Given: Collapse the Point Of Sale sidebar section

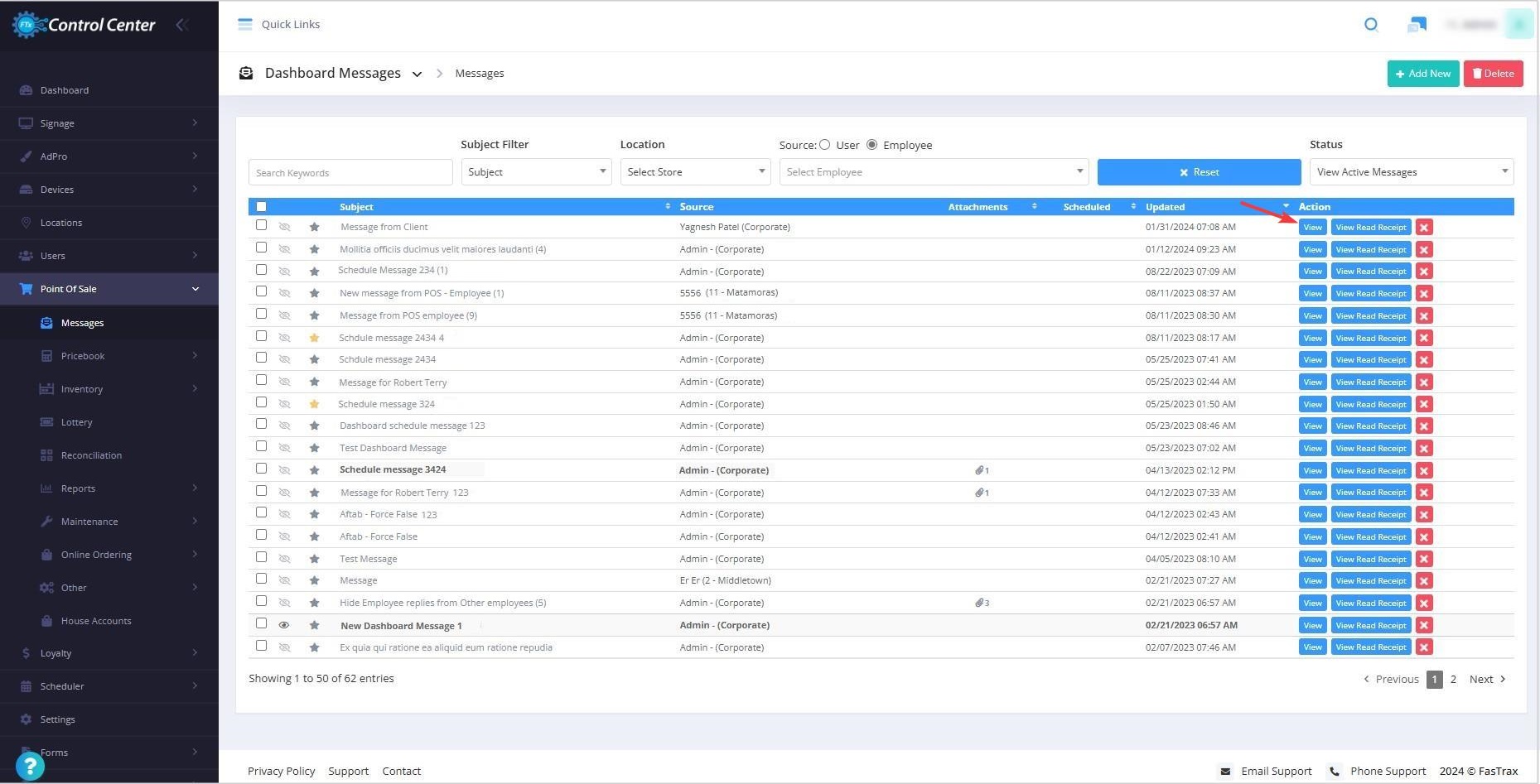Looking at the screenshot, I should (109, 289).
